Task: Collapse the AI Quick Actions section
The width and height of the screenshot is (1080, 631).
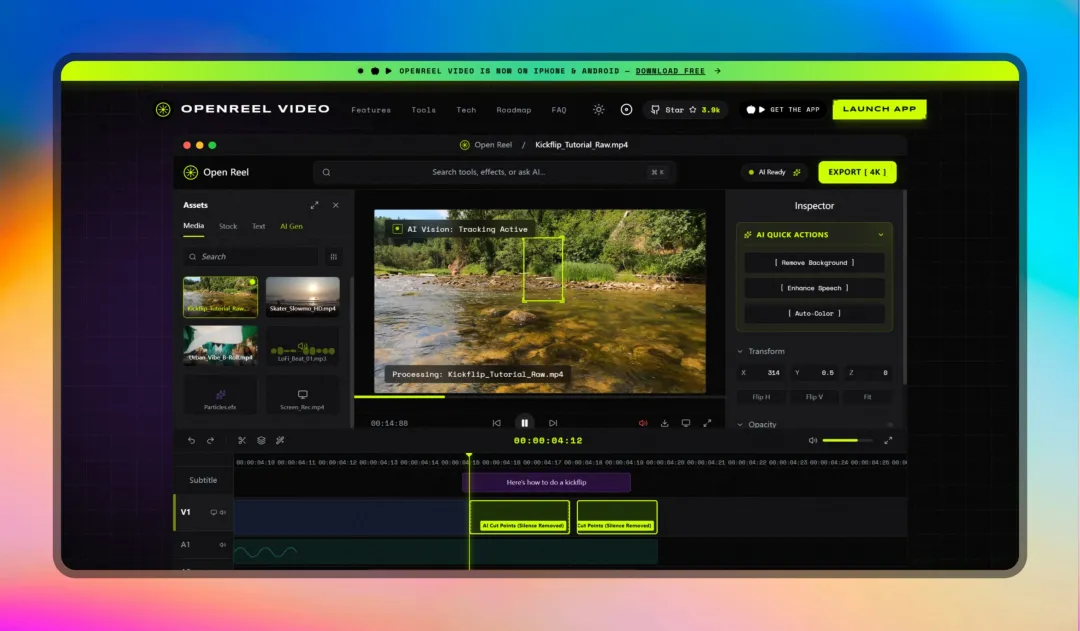Action: point(881,235)
